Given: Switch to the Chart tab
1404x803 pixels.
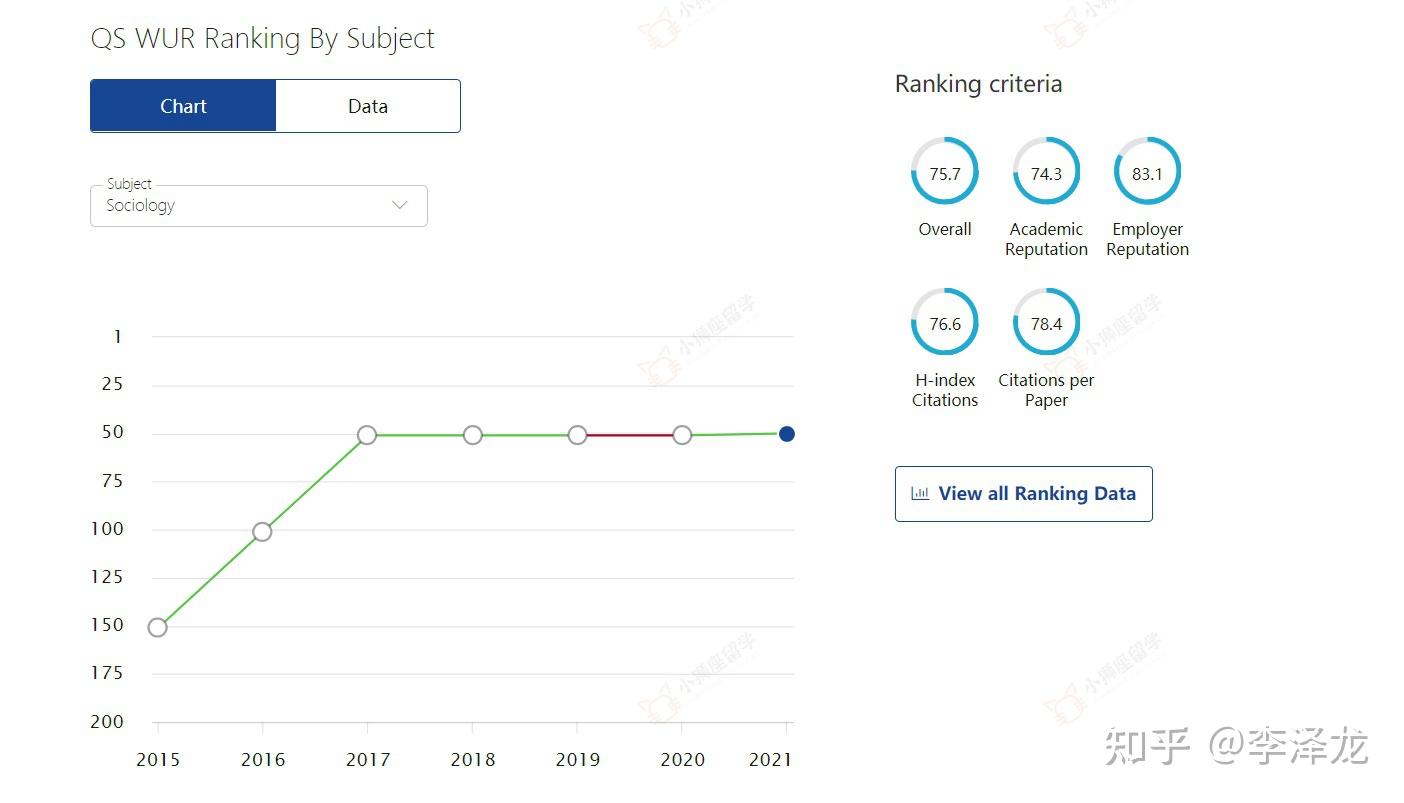Looking at the screenshot, I should pyautogui.click(x=183, y=106).
